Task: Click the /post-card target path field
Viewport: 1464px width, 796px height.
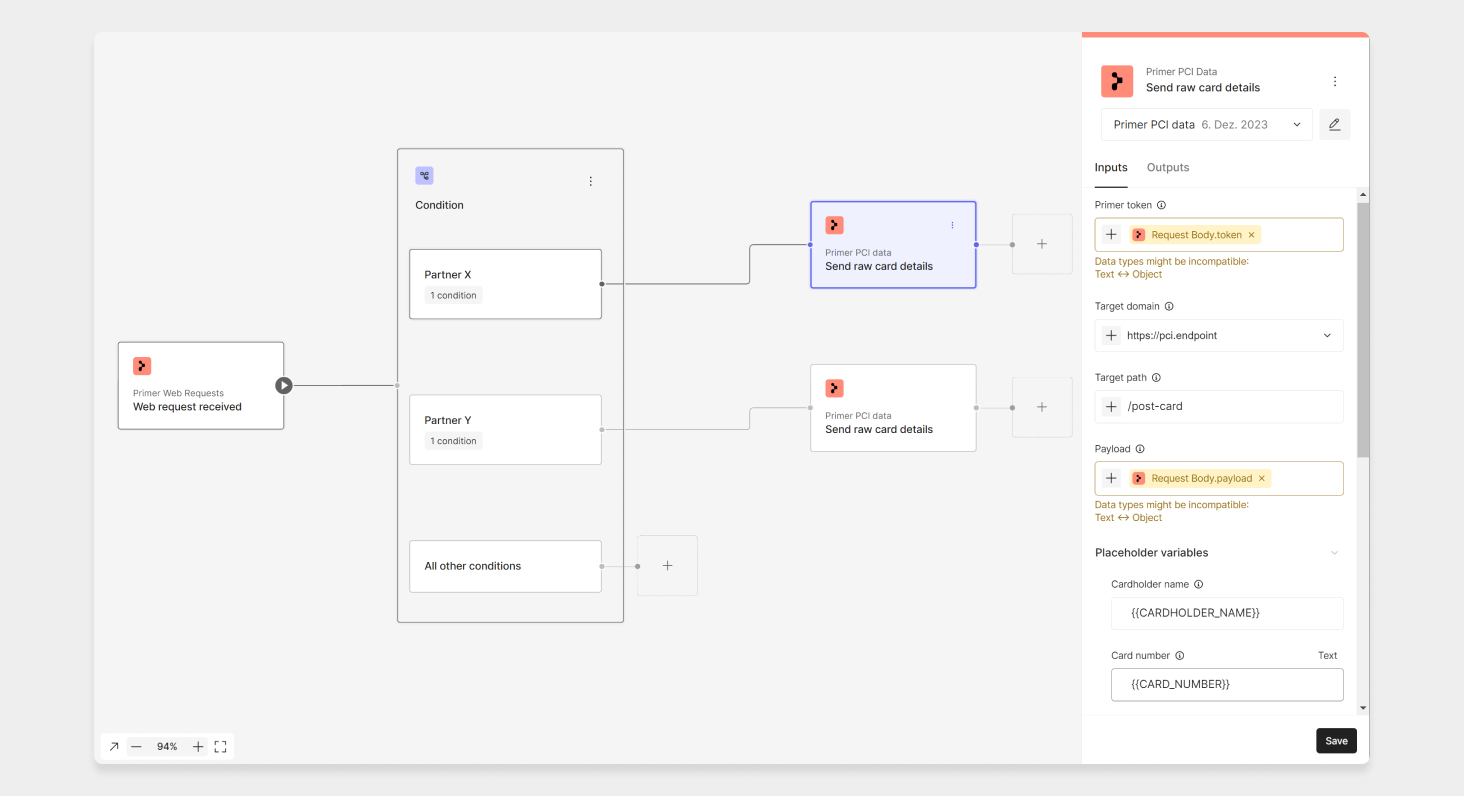Action: pos(1219,407)
